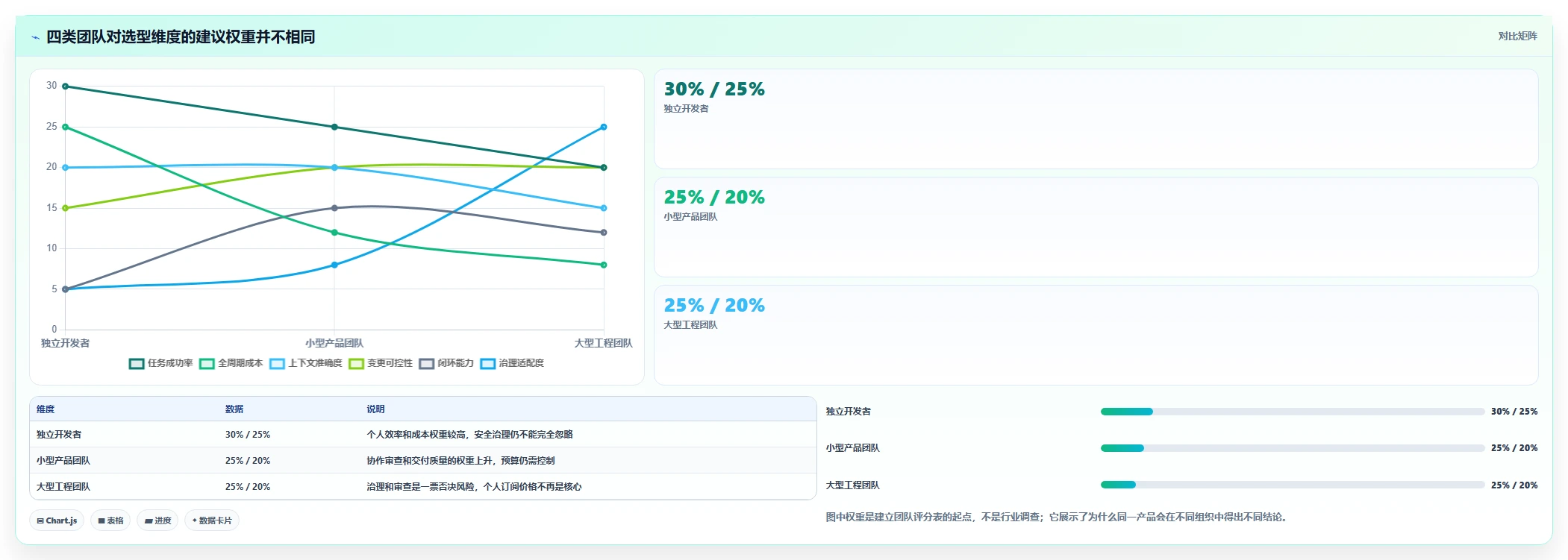Click the 维度 table column header

click(46, 409)
